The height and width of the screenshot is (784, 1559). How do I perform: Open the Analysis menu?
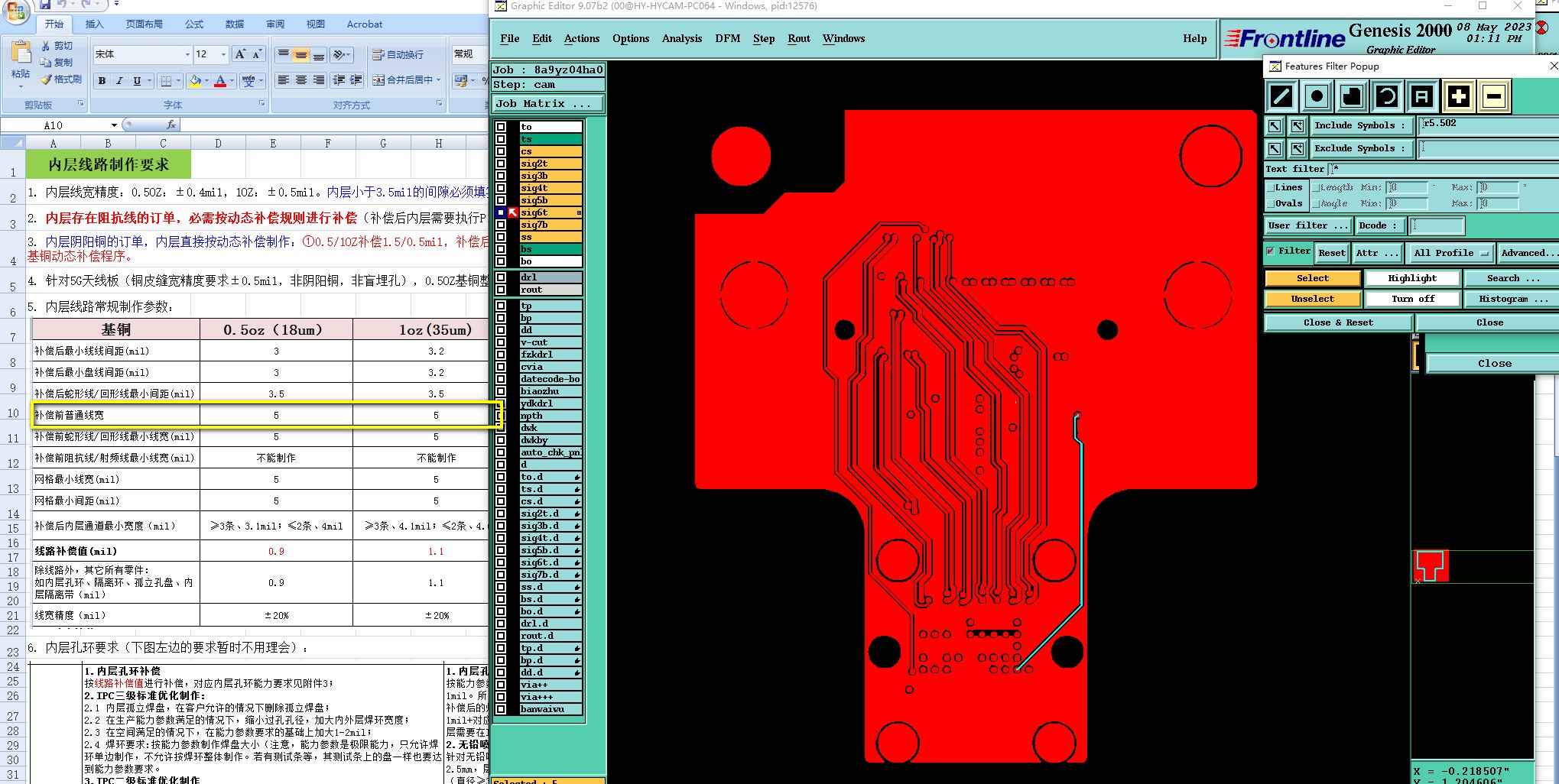(682, 38)
